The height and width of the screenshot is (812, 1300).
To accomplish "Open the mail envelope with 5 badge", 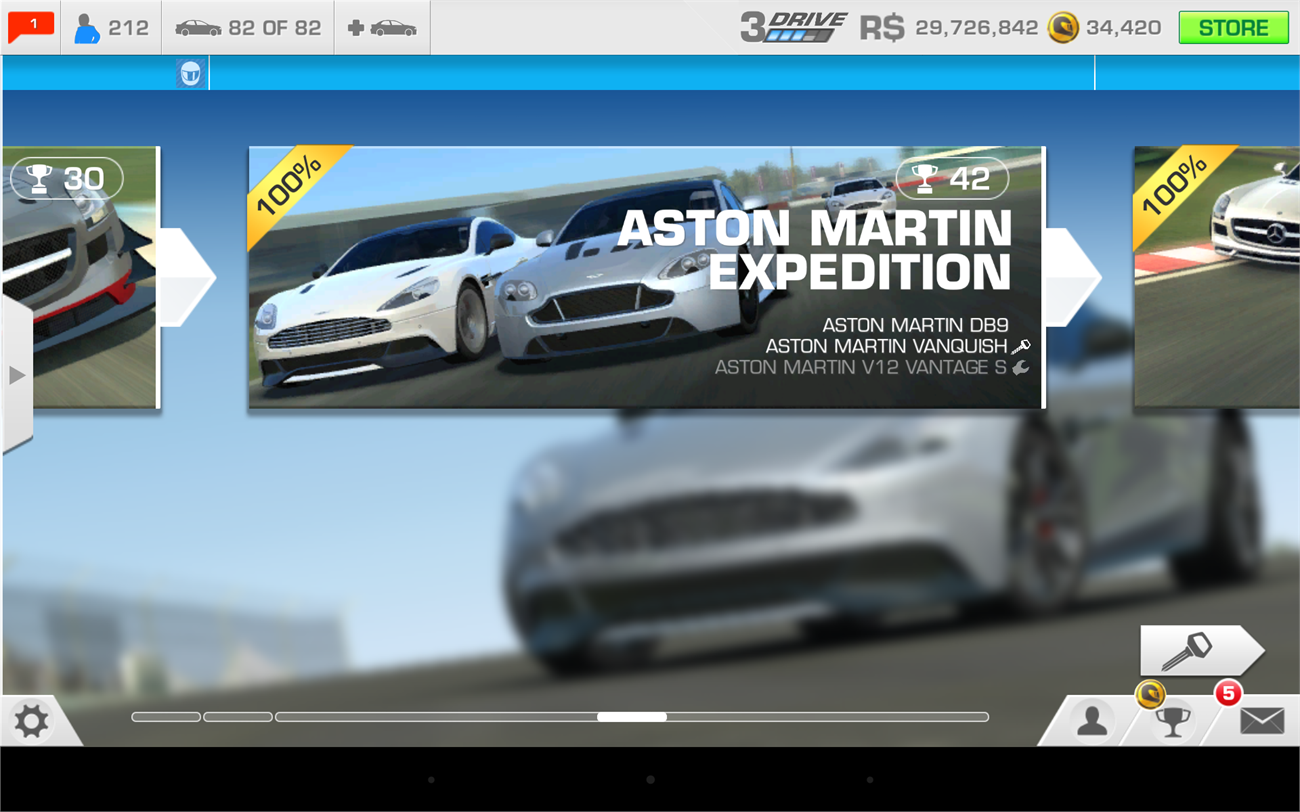I will point(1261,721).
